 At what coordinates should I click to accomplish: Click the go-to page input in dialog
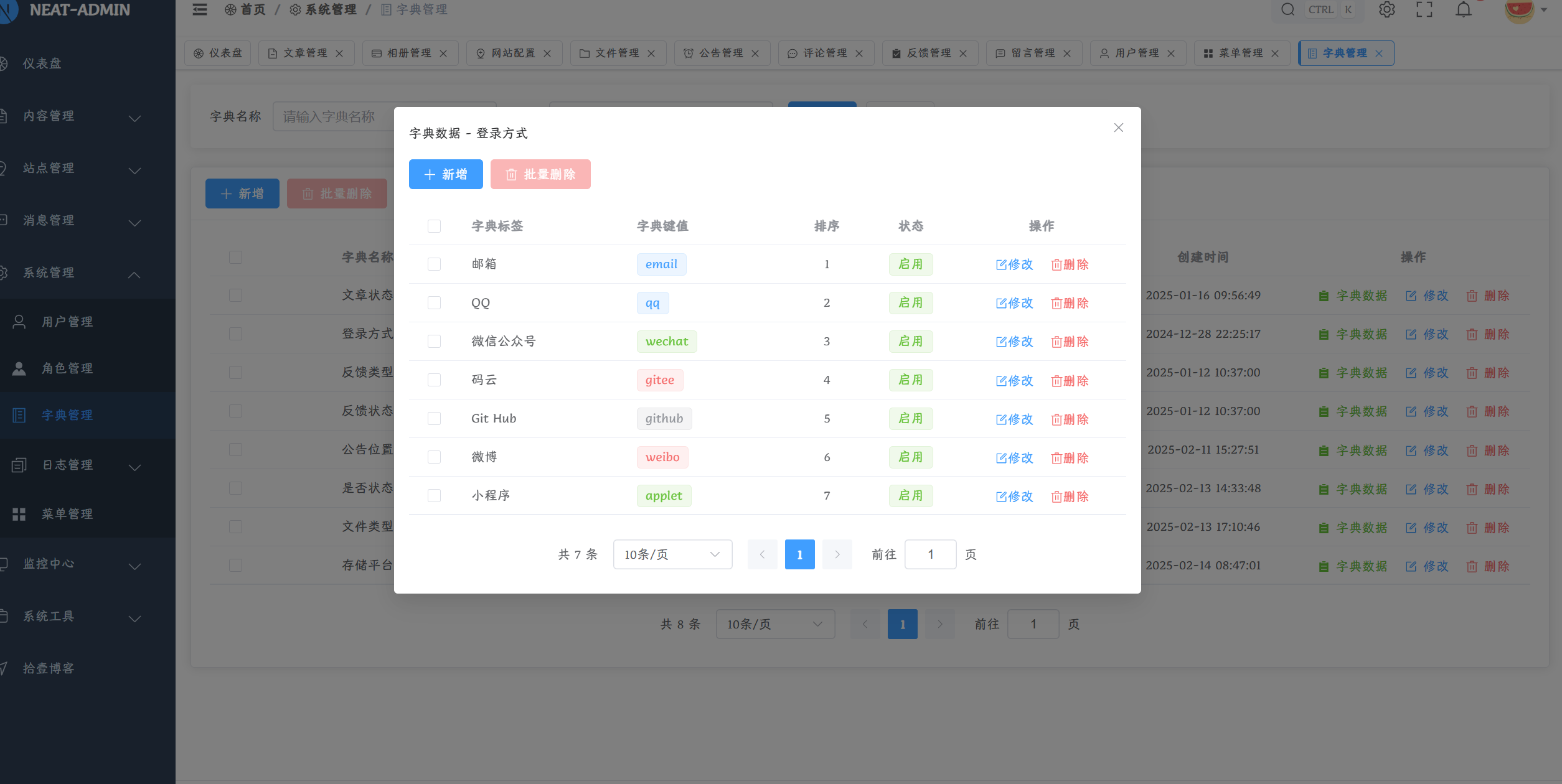click(x=930, y=554)
